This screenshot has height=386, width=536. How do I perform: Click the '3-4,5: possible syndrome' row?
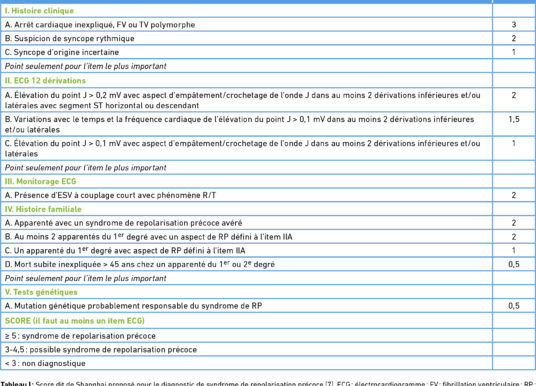pos(268,349)
